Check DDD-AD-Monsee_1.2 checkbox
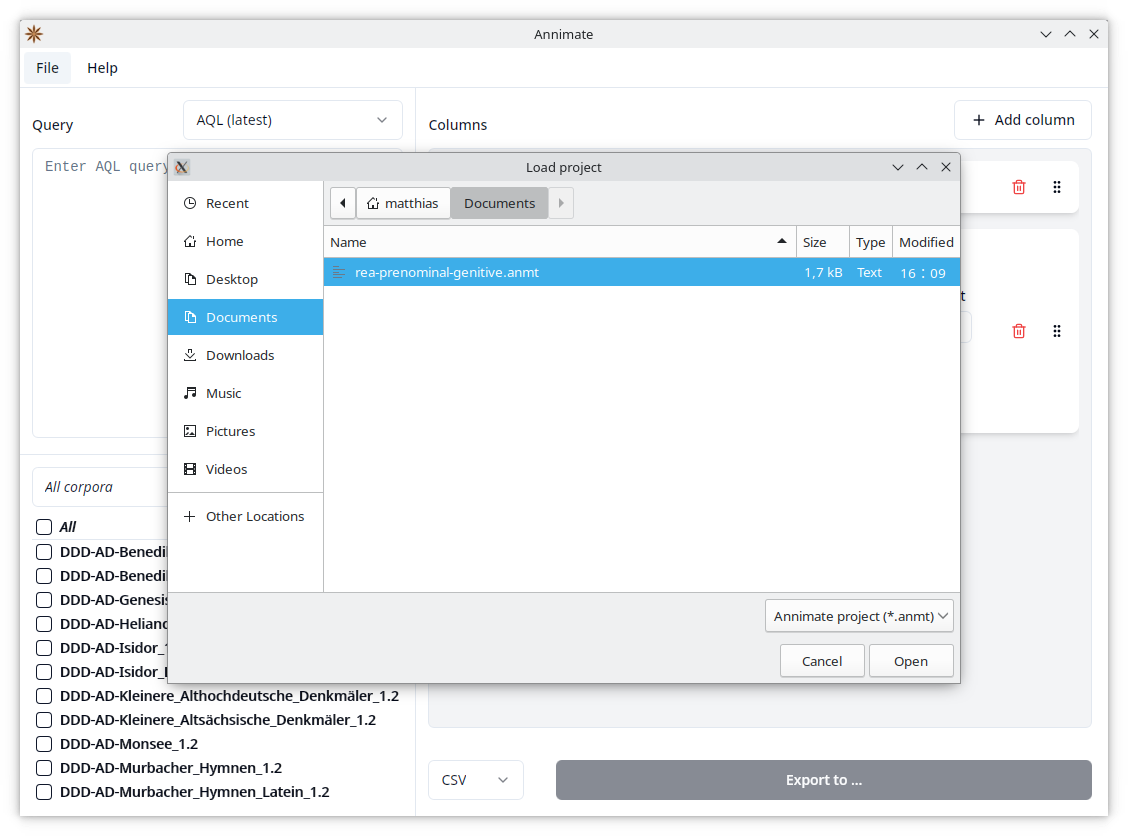The height and width of the screenshot is (836, 1128). point(44,744)
